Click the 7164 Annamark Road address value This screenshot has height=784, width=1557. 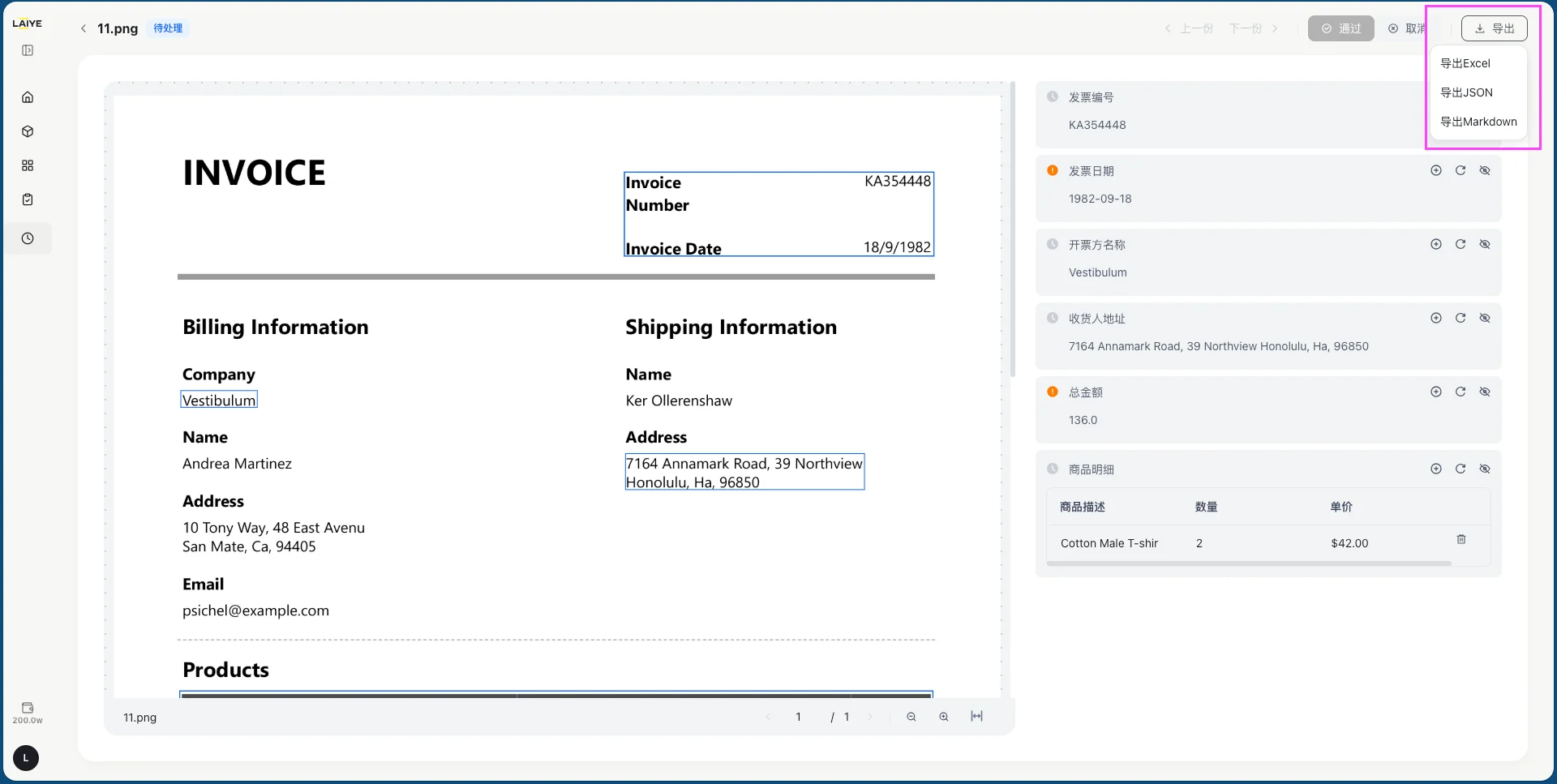(x=1218, y=346)
